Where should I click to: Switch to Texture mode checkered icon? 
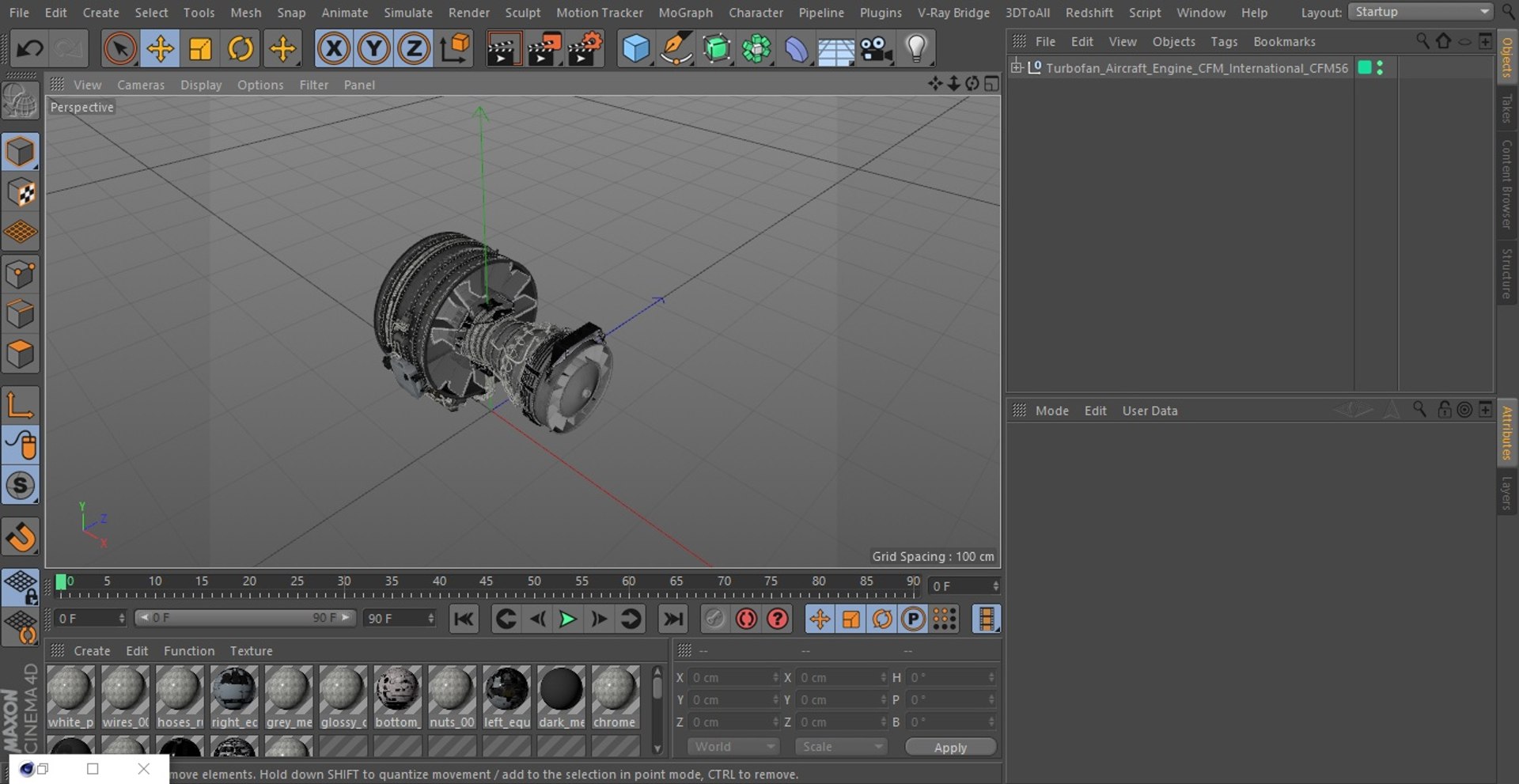[x=21, y=192]
